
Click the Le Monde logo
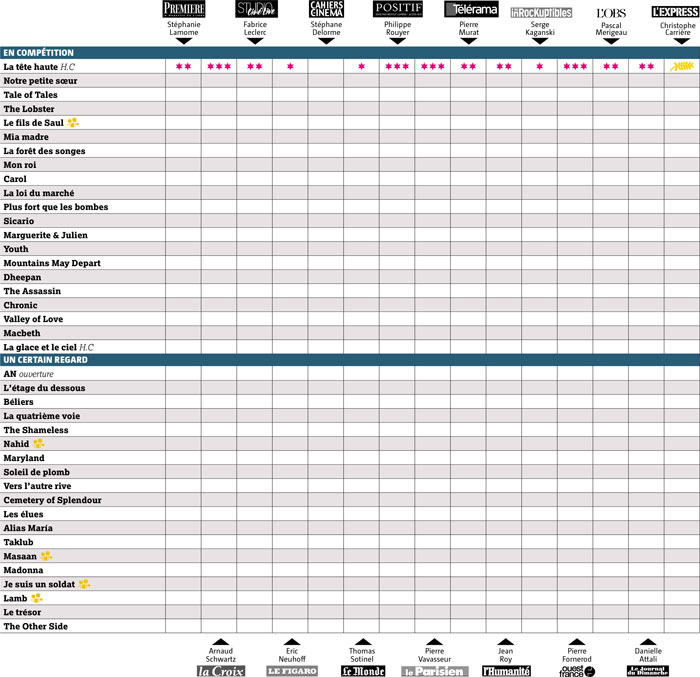[x=363, y=671]
